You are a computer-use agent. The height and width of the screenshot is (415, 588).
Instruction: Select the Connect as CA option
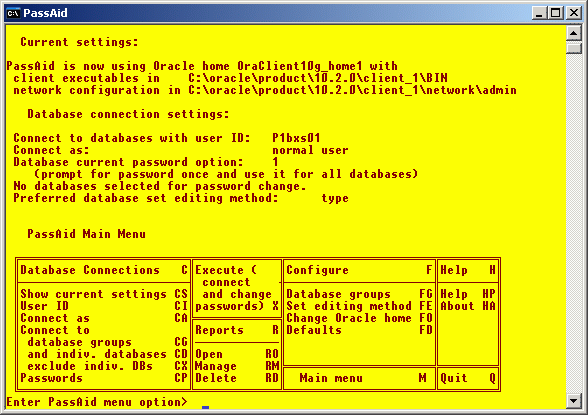(x=104, y=318)
